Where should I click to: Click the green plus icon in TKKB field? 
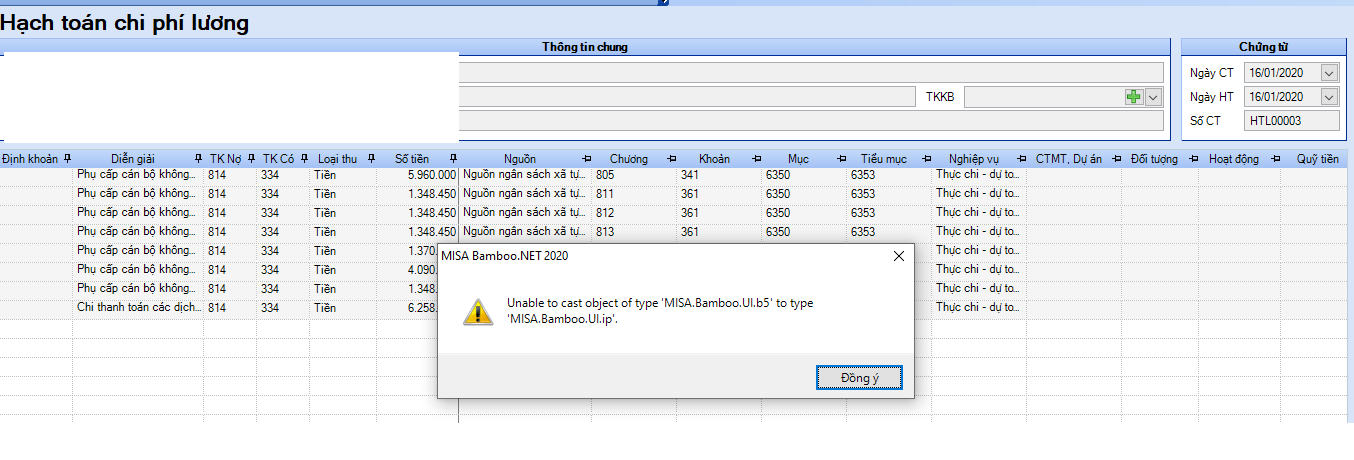click(1133, 97)
